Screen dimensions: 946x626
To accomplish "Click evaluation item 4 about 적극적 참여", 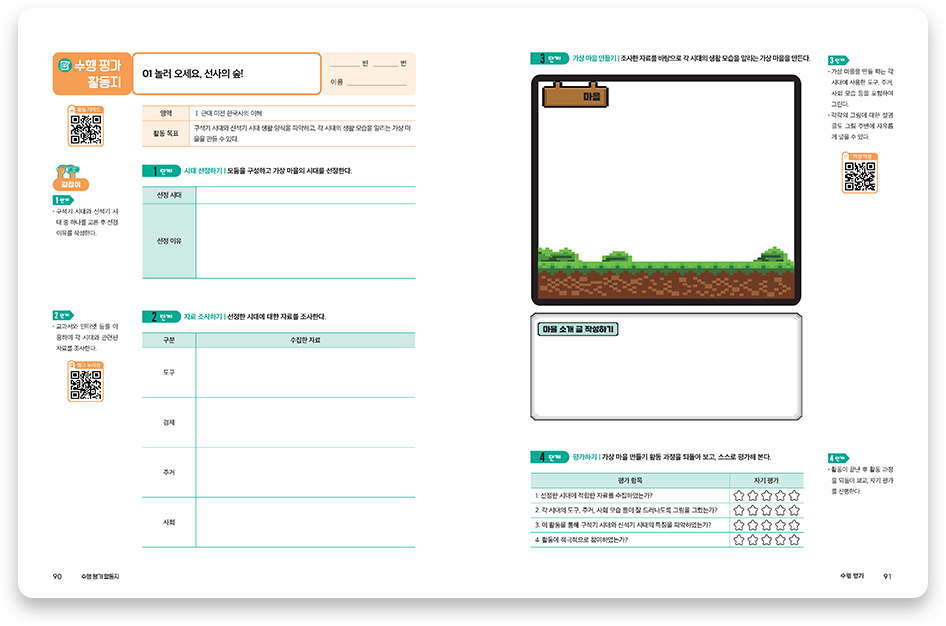I will click(581, 540).
